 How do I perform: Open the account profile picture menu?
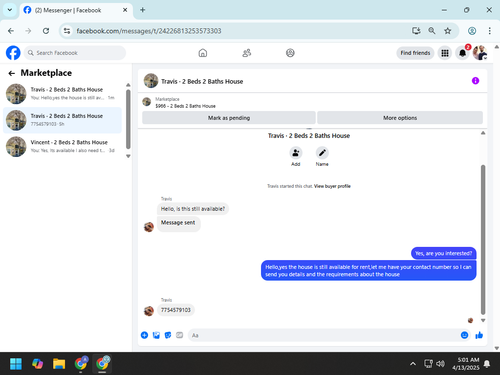[x=480, y=53]
